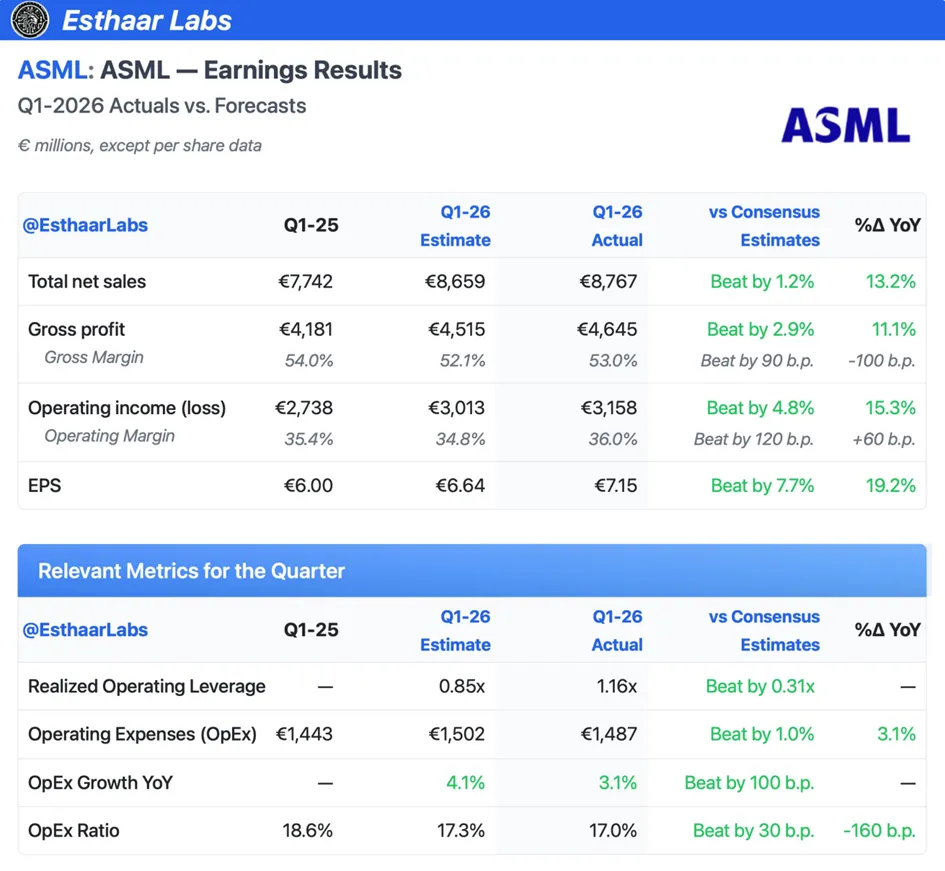Click the estimated net sales value €8,659
Viewport: 945px width, 871px height.
455,281
